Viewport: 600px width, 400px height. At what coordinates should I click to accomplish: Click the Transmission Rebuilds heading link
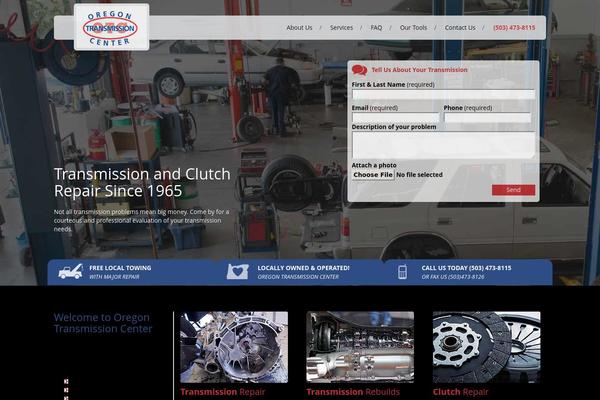coord(353,392)
